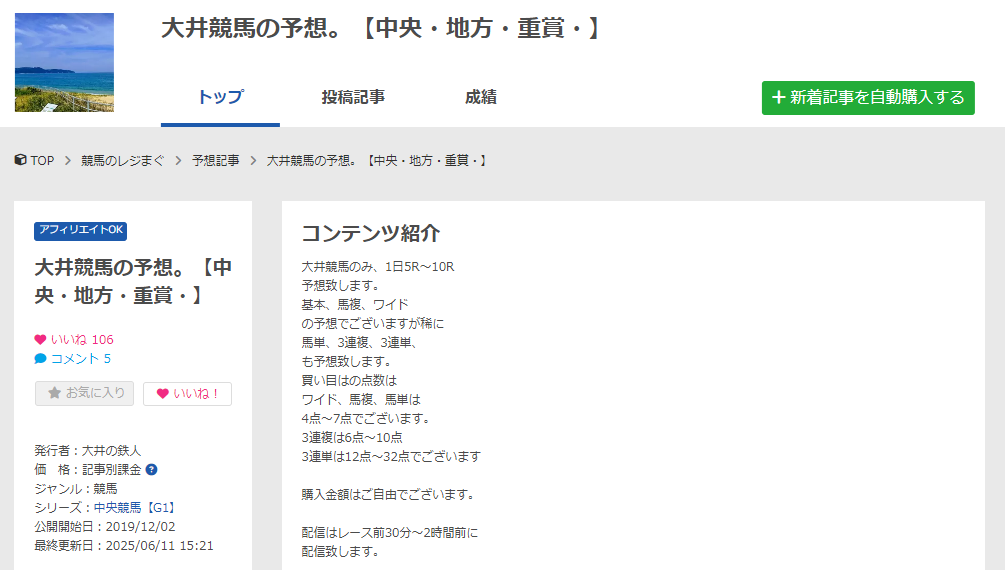The height and width of the screenshot is (570, 1005).
Task: Click the star icon in お気に入り button
Action: (54, 392)
